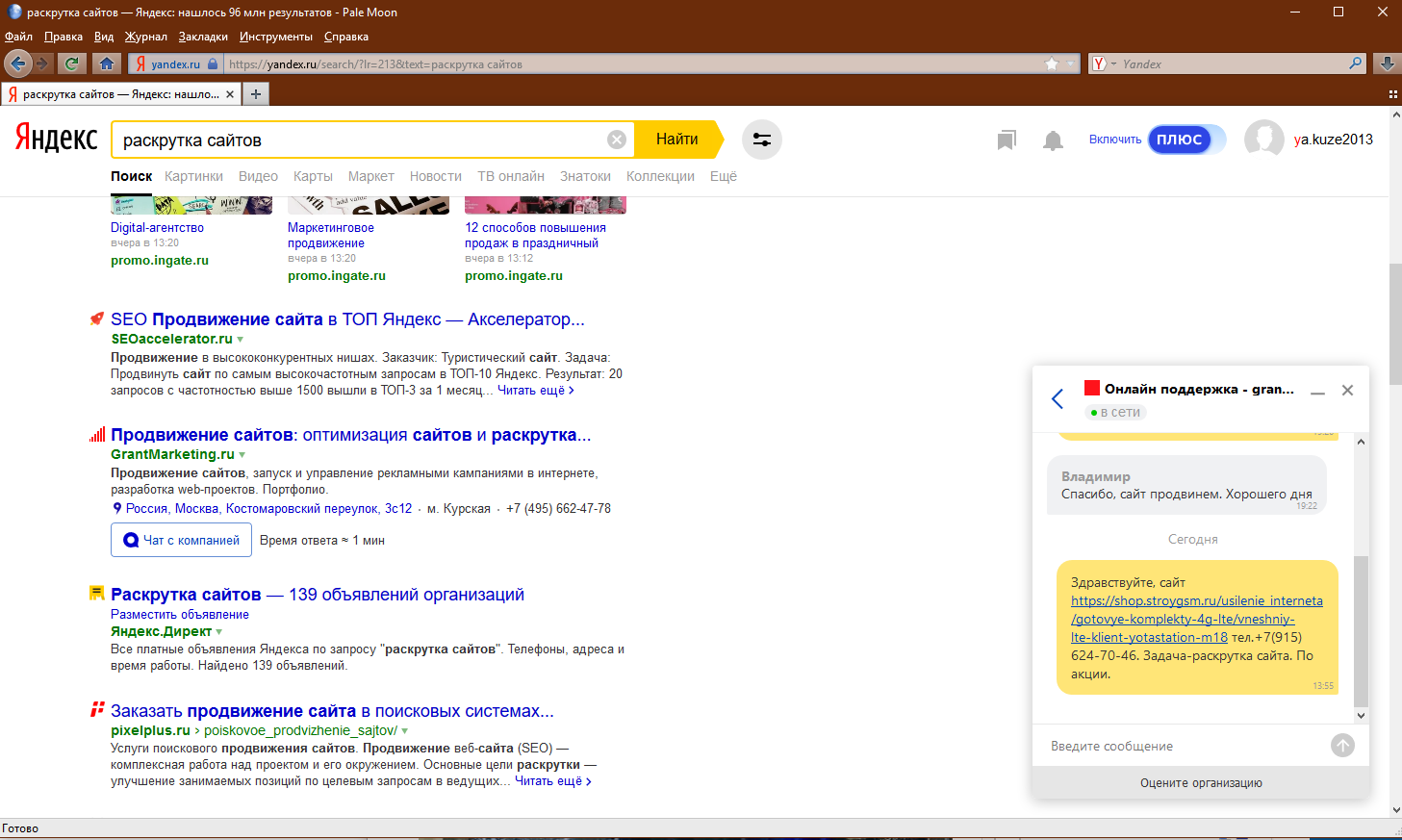
Task: Open the shop.stroygsm.ru link in chat
Action: click(1197, 619)
